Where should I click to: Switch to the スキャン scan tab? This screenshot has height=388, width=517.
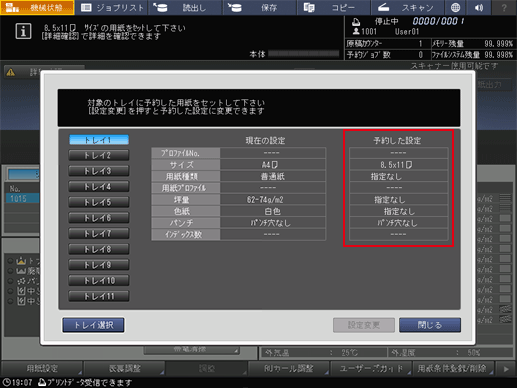point(407,7)
